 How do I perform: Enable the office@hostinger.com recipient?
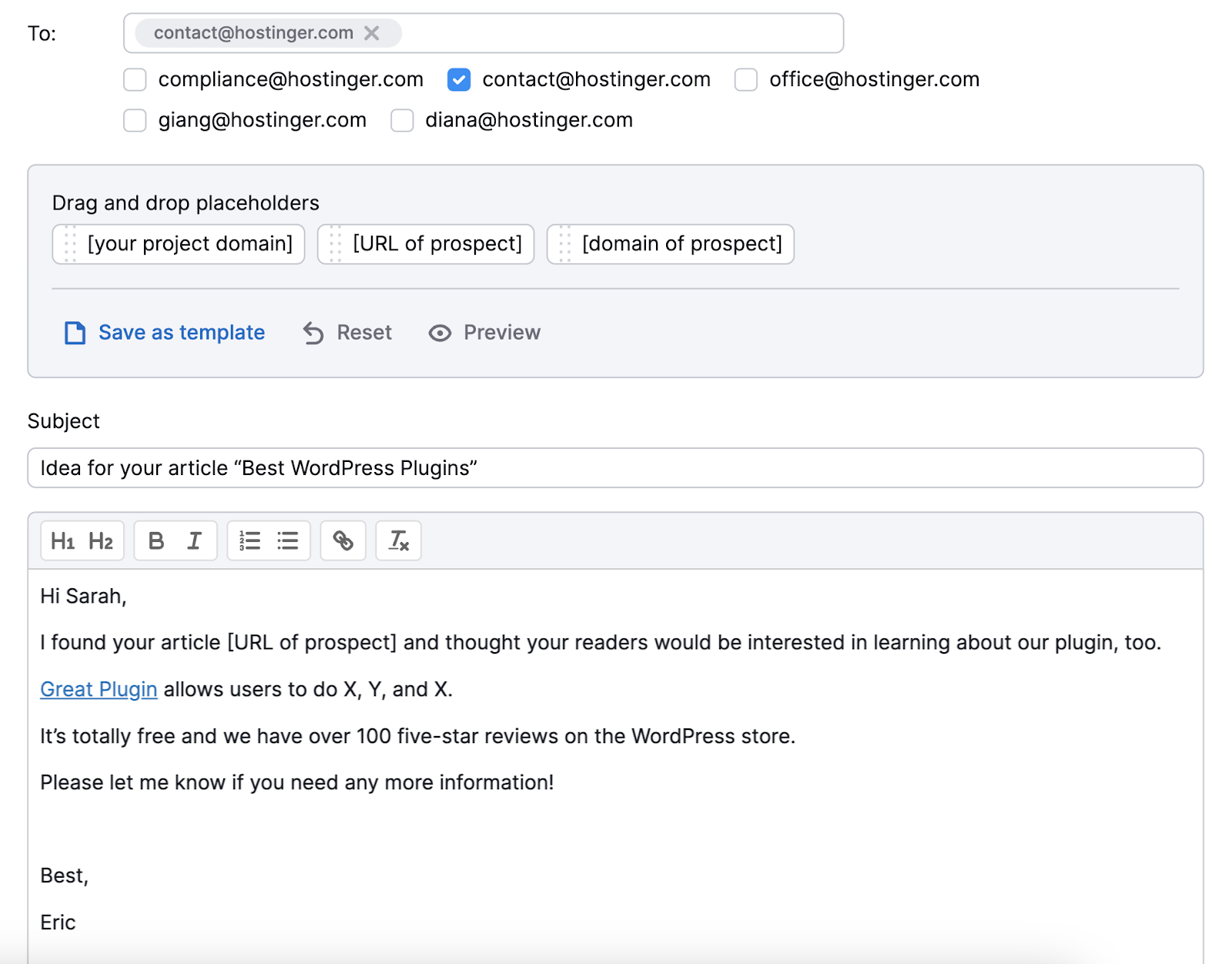click(x=745, y=79)
